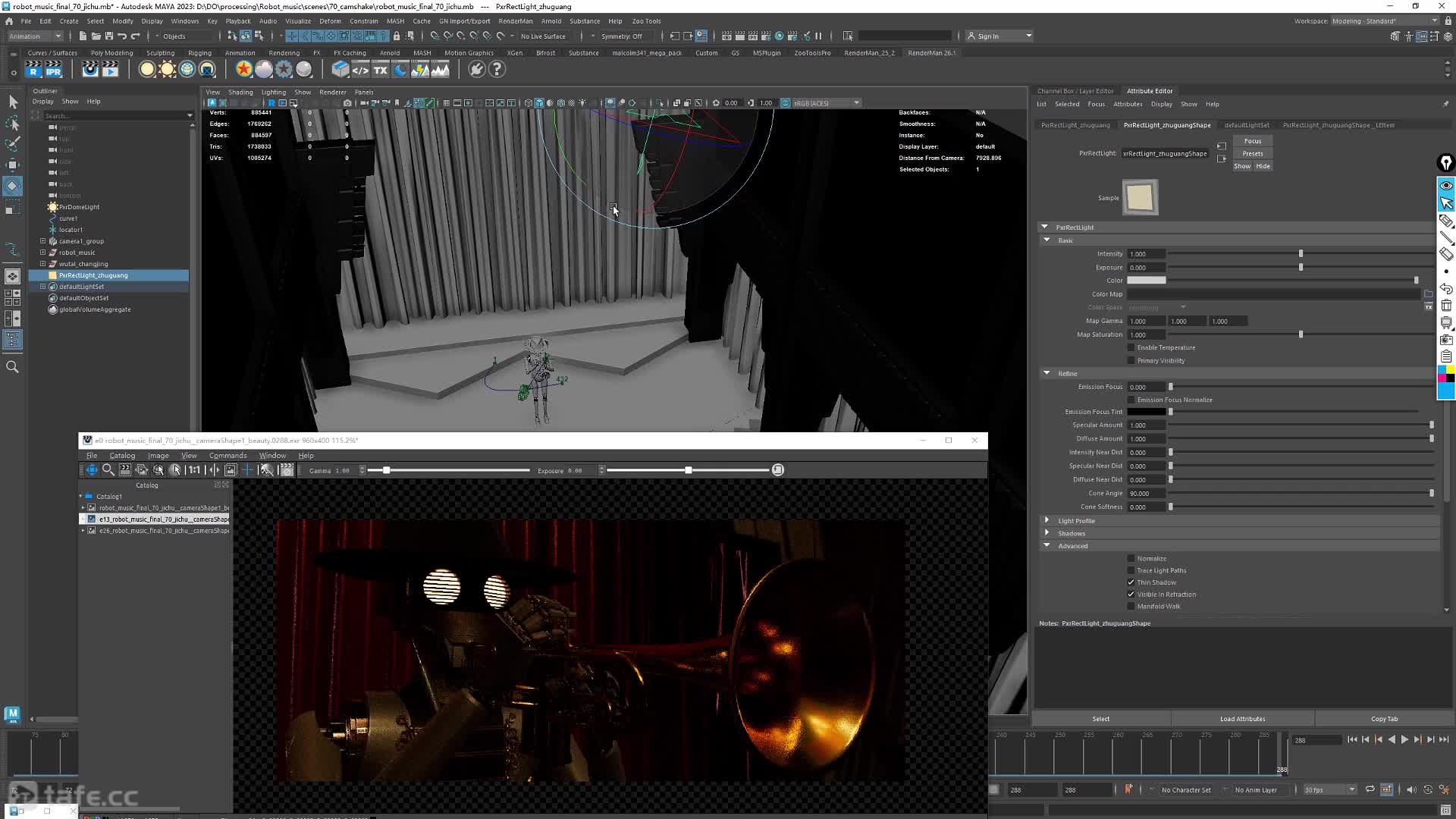Click Load Attributes button
The width and height of the screenshot is (1456, 819).
pos(1243,719)
